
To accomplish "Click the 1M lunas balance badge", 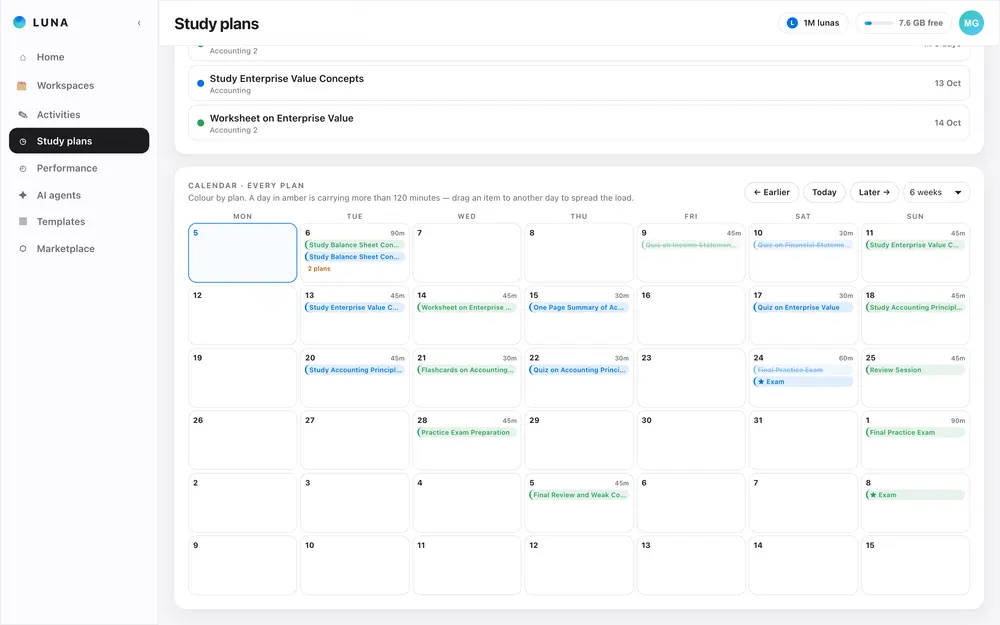I will point(813,23).
